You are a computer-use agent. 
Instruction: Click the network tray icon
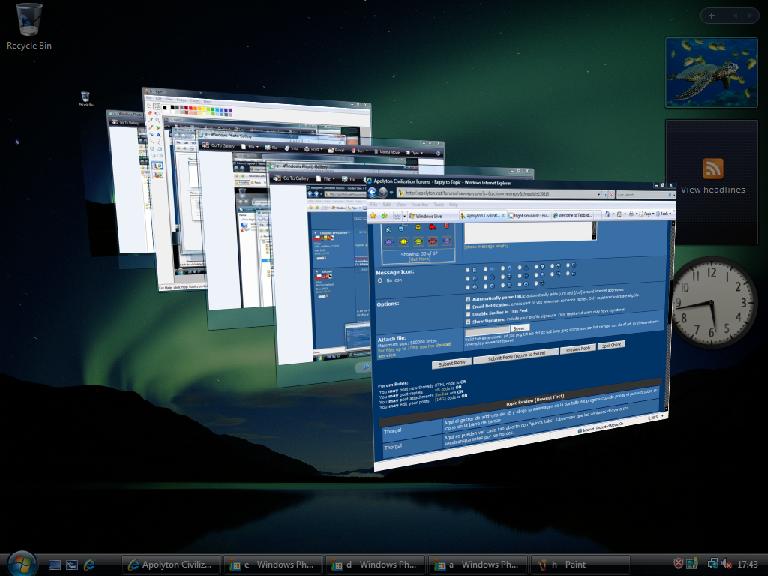click(x=712, y=565)
